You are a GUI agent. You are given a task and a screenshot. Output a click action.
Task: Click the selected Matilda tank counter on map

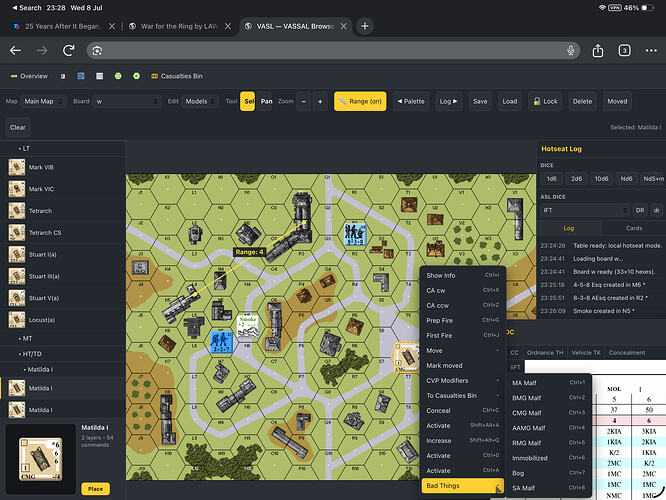point(406,357)
